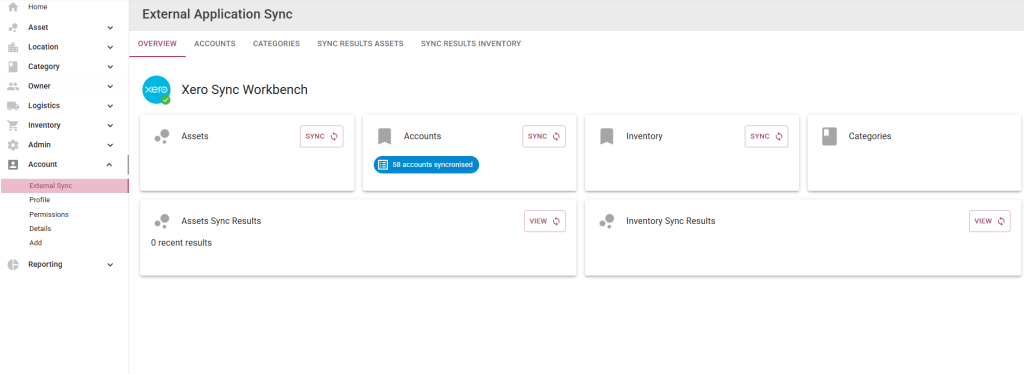The height and width of the screenshot is (374, 1024).
Task: Click the Owner people icon in sidebar
Action: tap(12, 86)
